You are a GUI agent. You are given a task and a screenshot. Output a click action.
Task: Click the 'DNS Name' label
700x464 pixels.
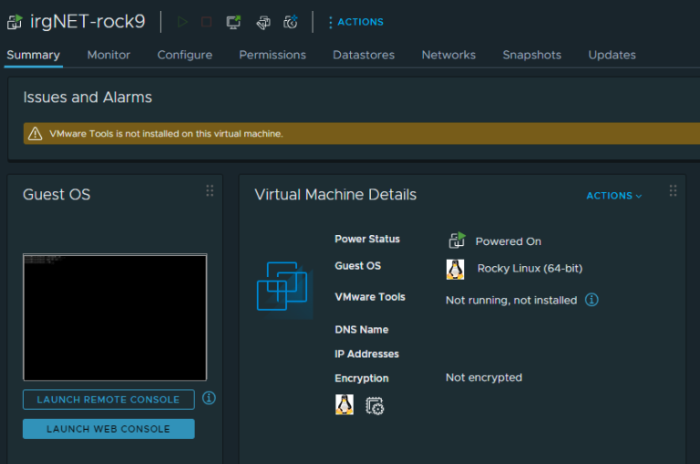pos(362,330)
